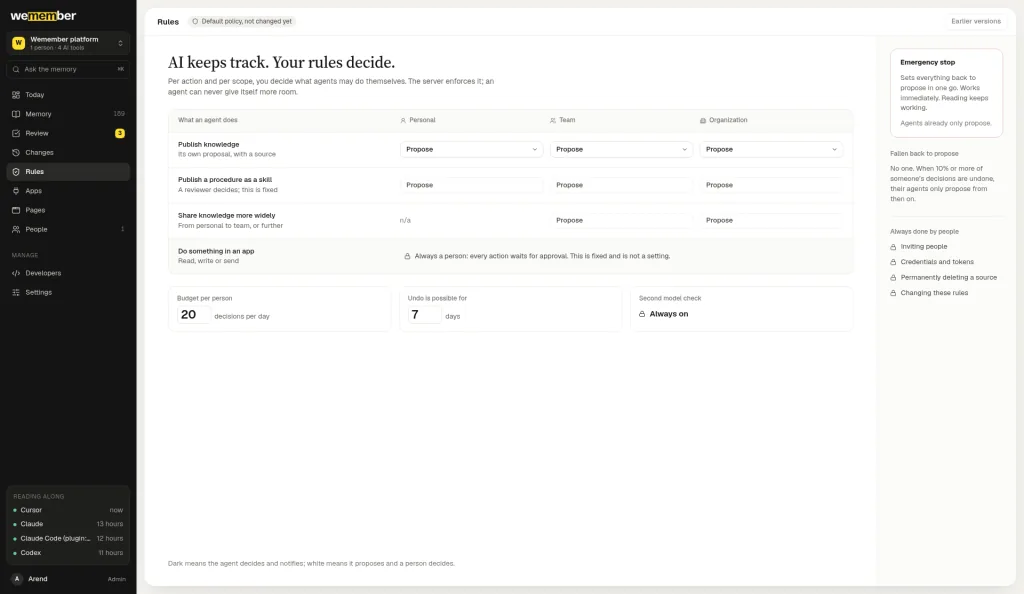Open the People section

[68, 229]
